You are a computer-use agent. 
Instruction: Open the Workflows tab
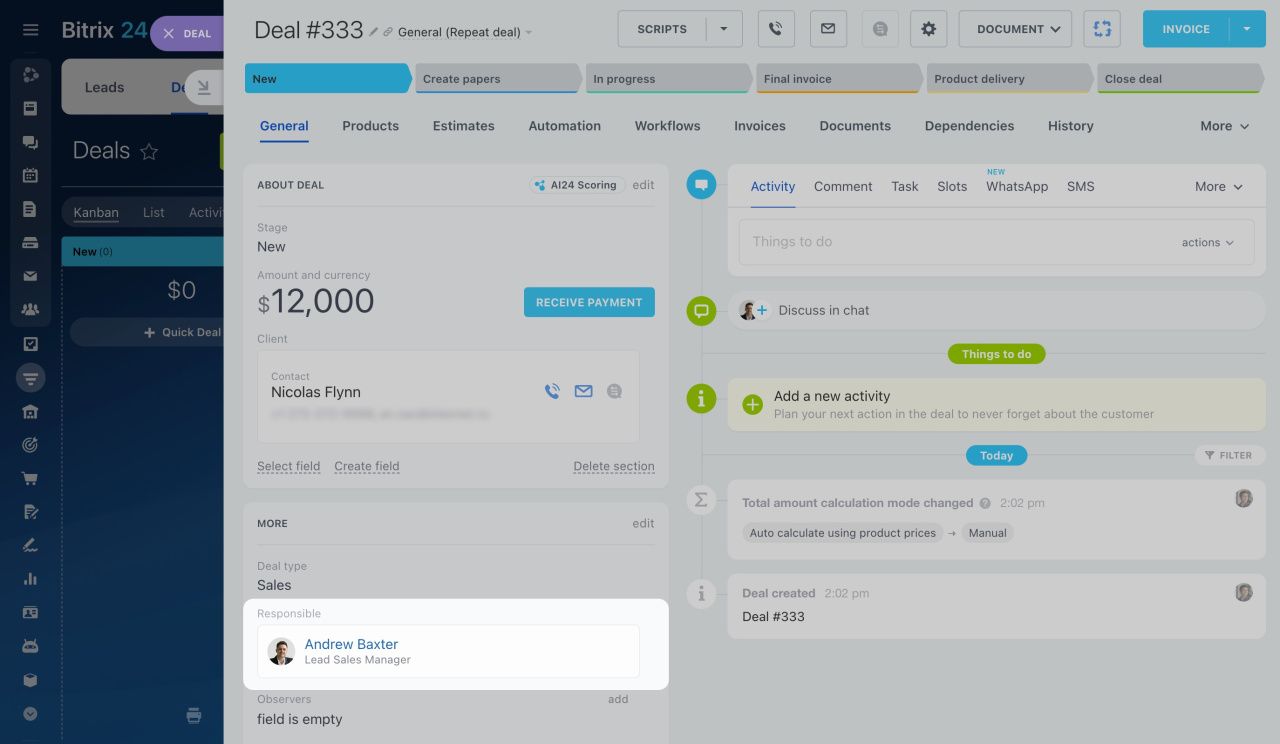point(667,126)
